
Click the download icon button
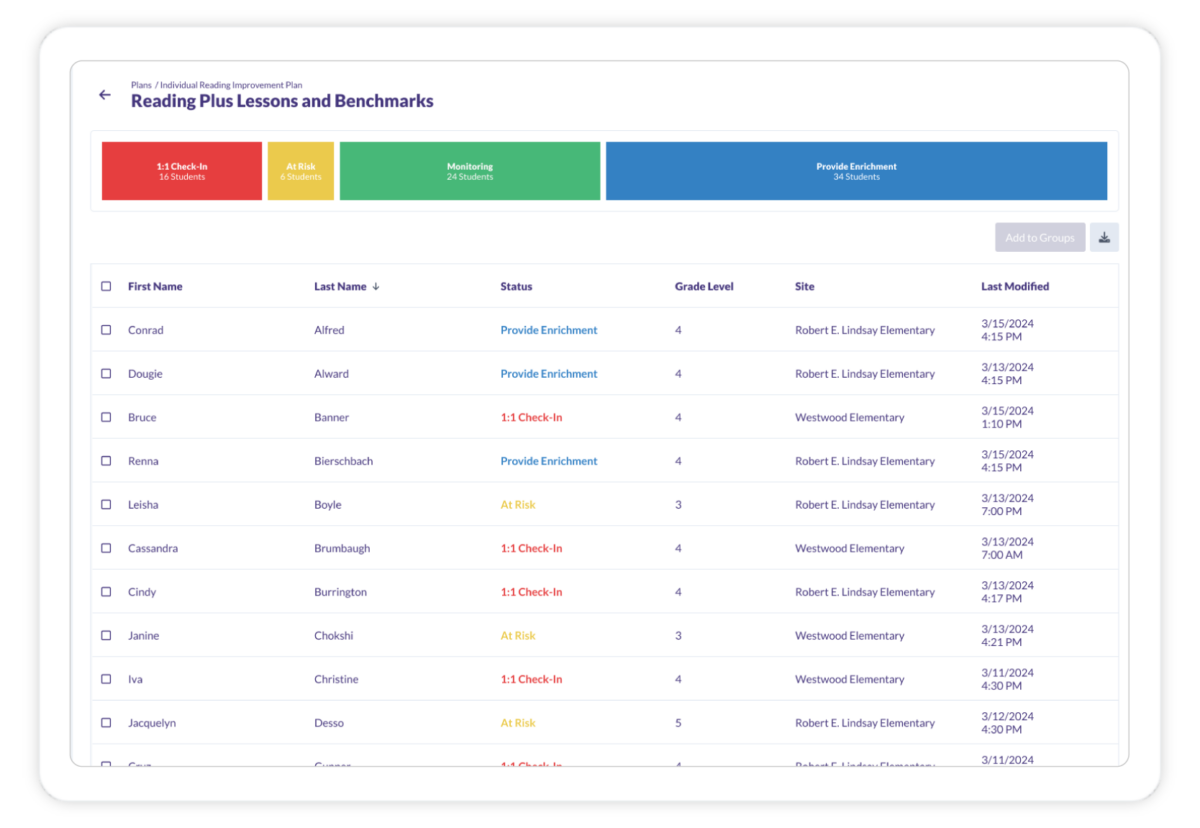1104,238
